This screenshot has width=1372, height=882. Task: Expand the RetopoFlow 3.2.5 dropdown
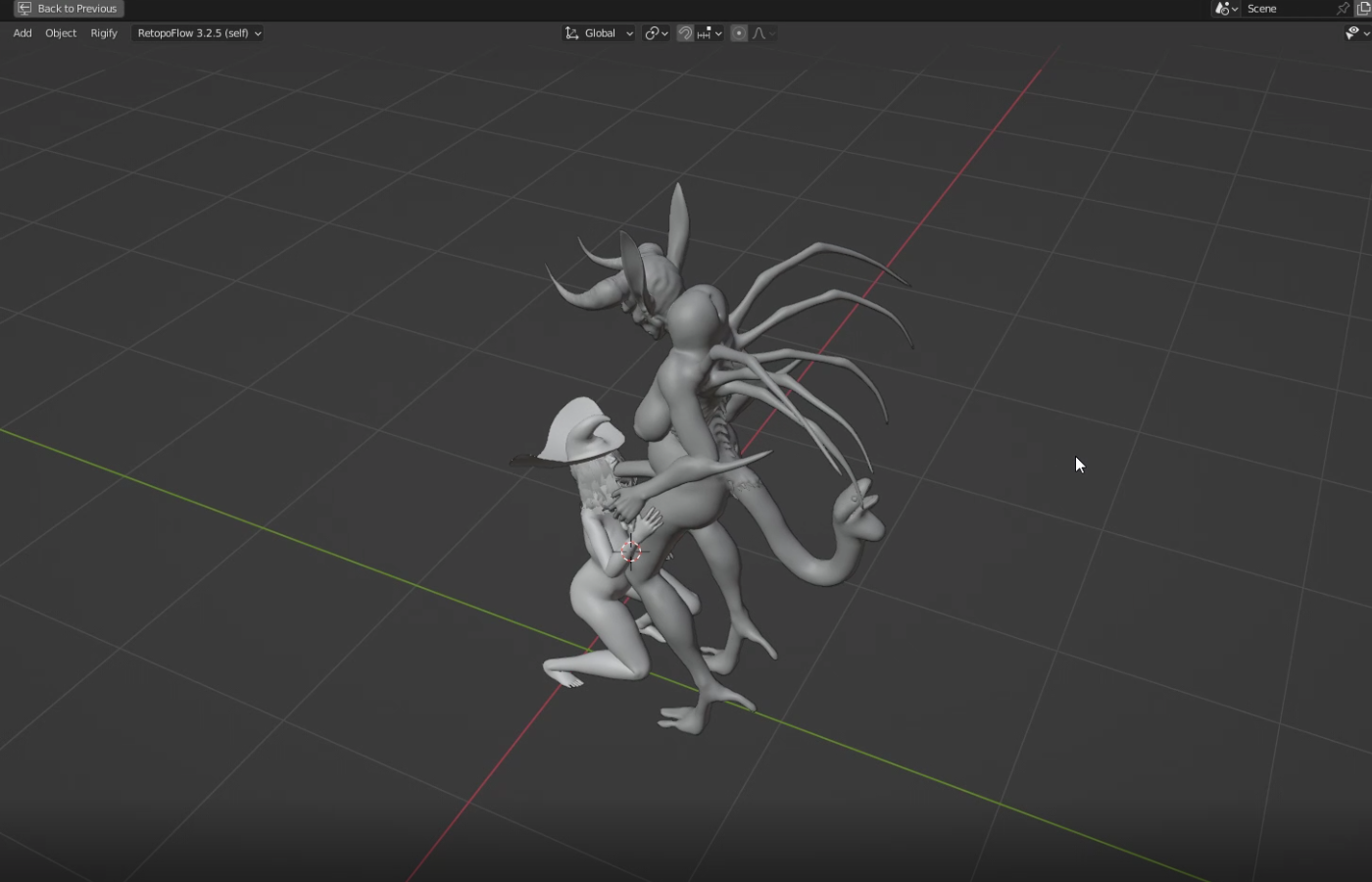[x=199, y=33]
